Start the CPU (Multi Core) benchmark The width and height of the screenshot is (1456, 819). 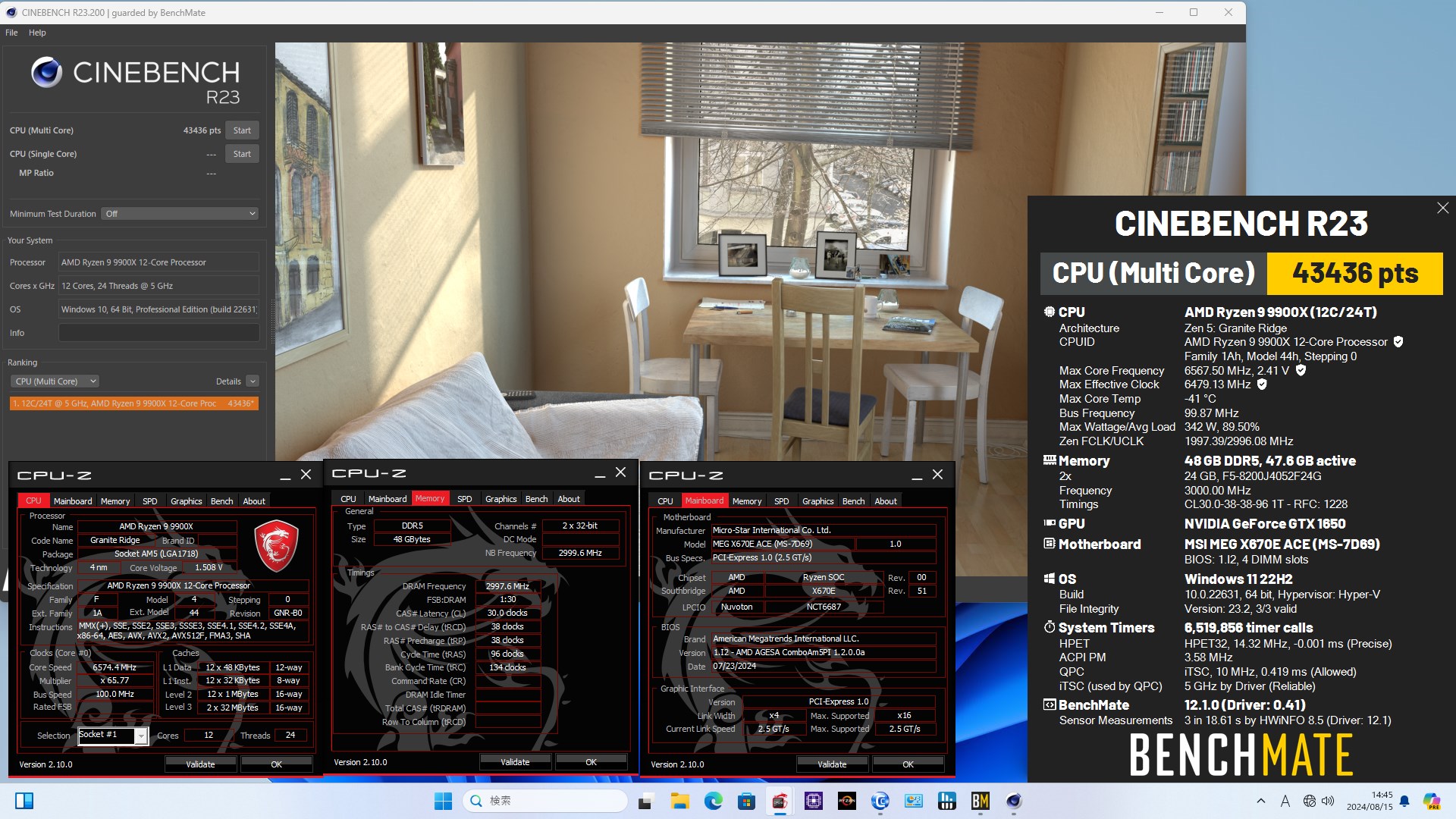[x=242, y=130]
